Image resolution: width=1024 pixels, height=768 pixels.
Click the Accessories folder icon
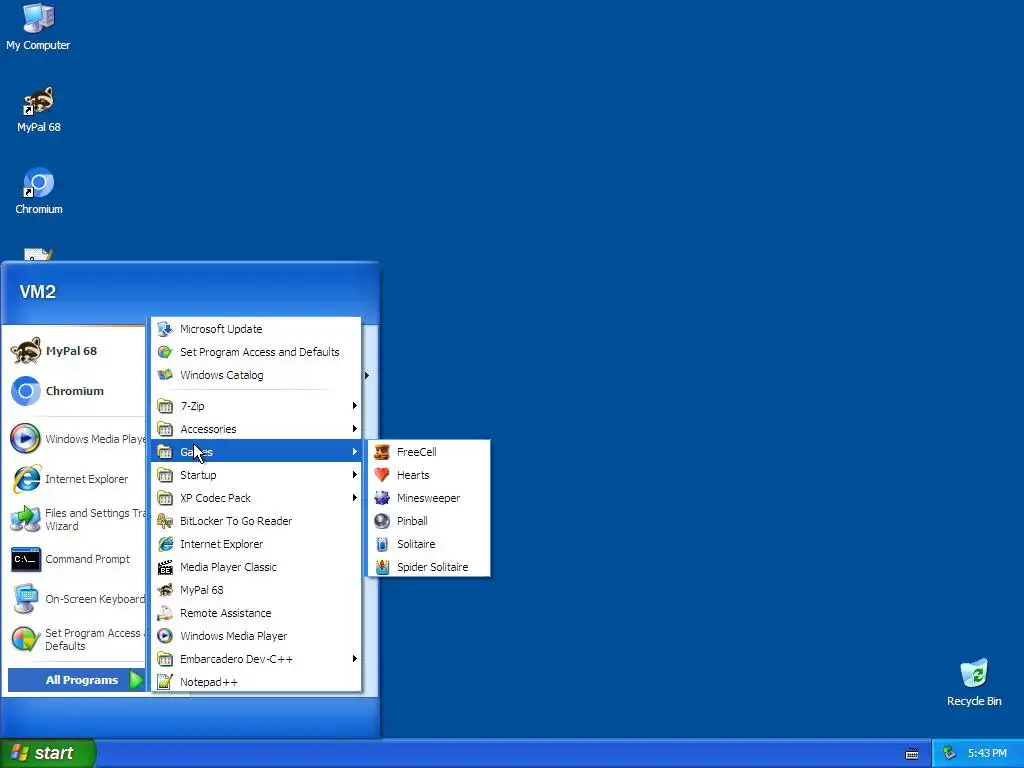click(165, 429)
